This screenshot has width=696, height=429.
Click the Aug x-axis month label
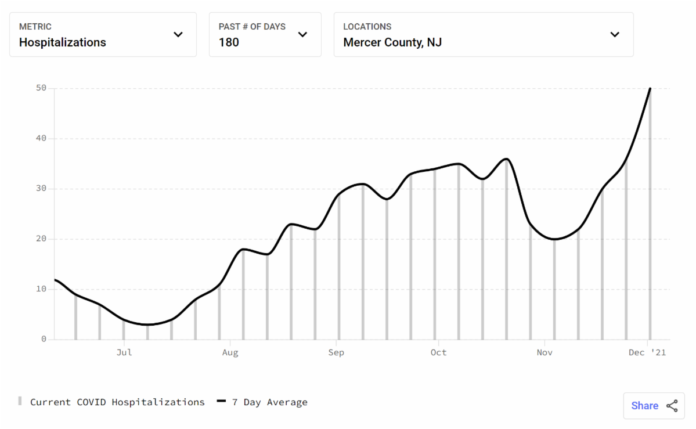click(229, 353)
